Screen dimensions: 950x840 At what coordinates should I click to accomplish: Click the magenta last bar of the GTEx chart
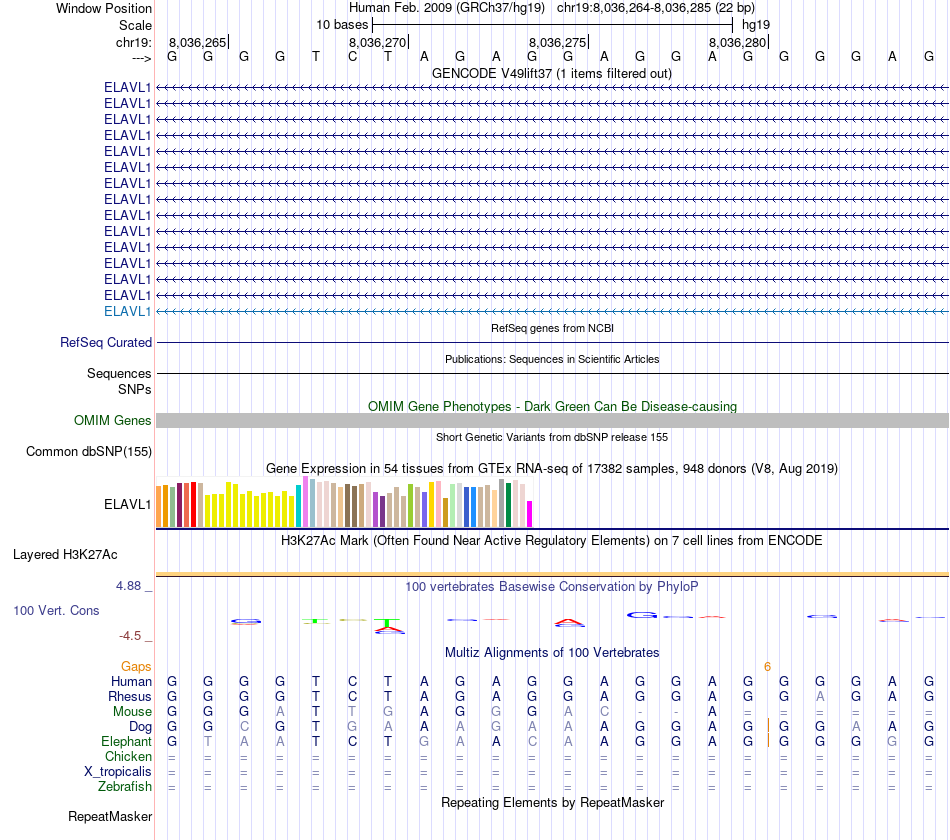(530, 514)
